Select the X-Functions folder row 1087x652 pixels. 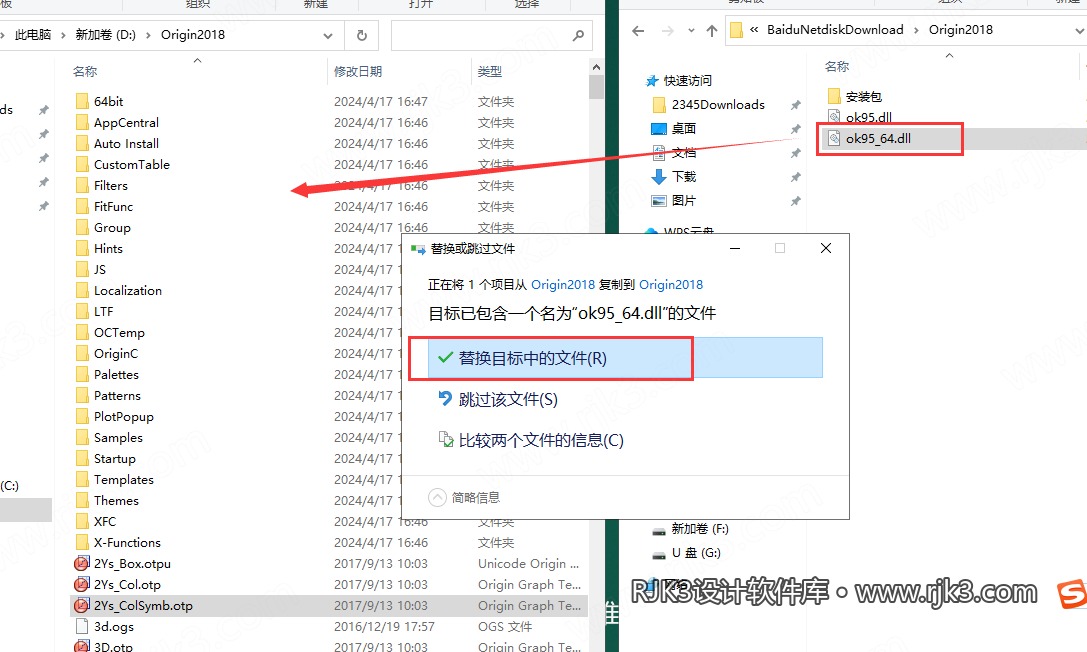(329, 543)
